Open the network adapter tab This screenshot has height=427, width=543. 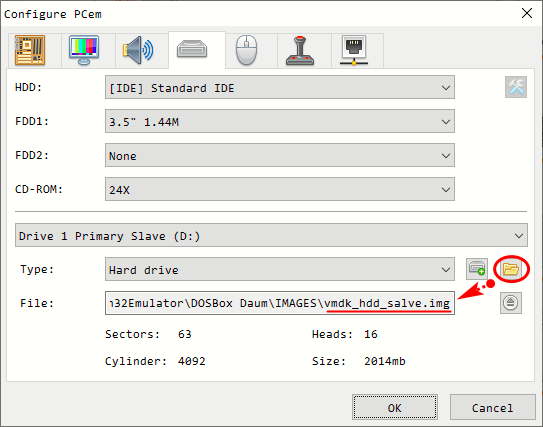pos(354,50)
